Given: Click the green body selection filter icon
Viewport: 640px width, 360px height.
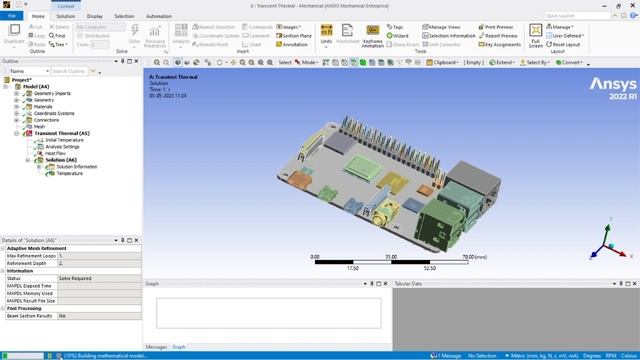Looking at the screenshot, I should (363, 62).
